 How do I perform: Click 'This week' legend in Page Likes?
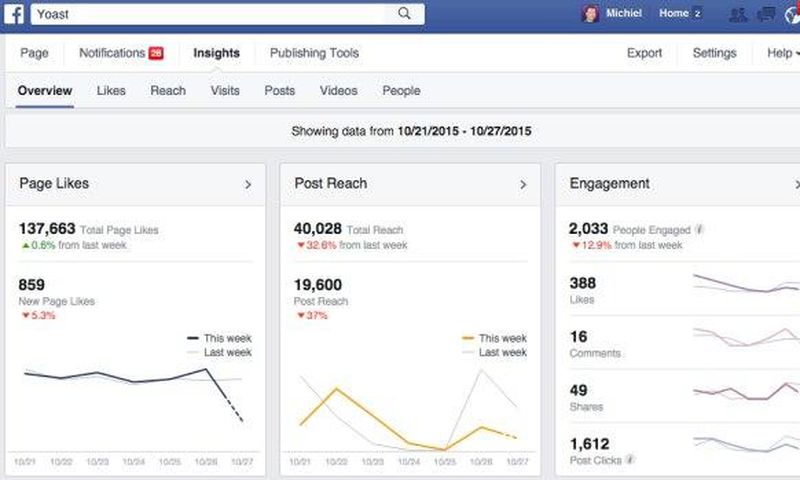coord(219,338)
